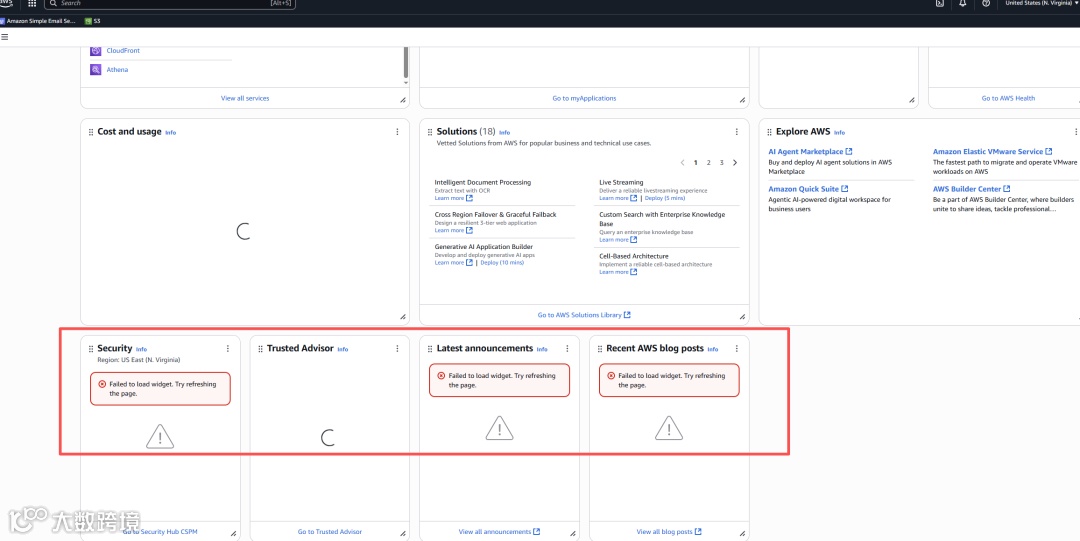Viewport: 1080px width, 541px height.
Task: Open Amazon Elastic VMware Service link
Action: coord(993,152)
